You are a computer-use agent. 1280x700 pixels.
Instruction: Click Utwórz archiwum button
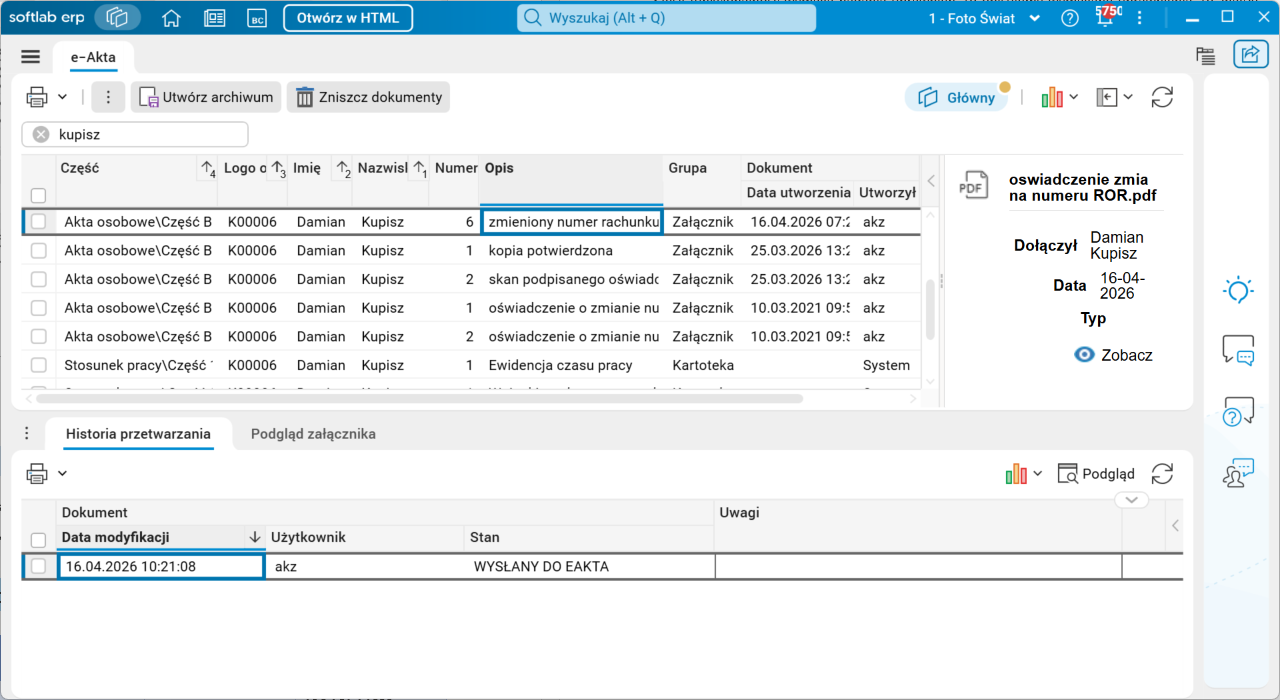pos(206,97)
